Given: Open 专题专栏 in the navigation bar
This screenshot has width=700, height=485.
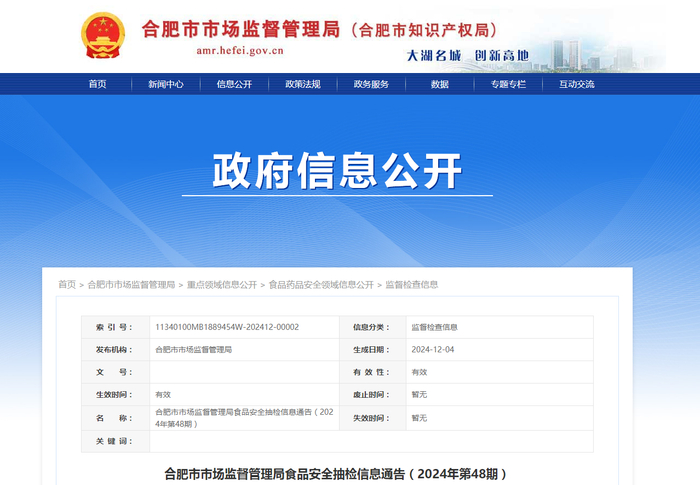Looking at the screenshot, I should click(508, 84).
